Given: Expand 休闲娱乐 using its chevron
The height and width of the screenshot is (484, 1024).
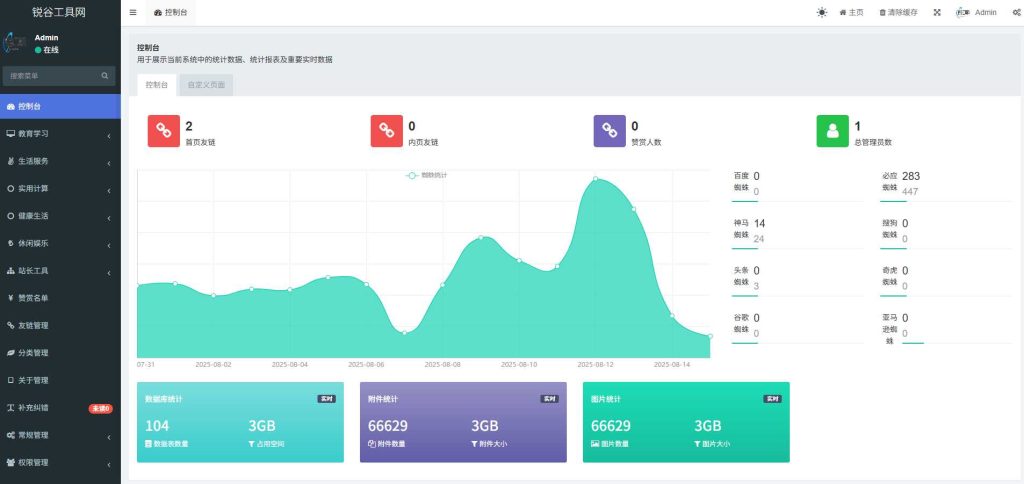Looking at the screenshot, I should [108, 246].
